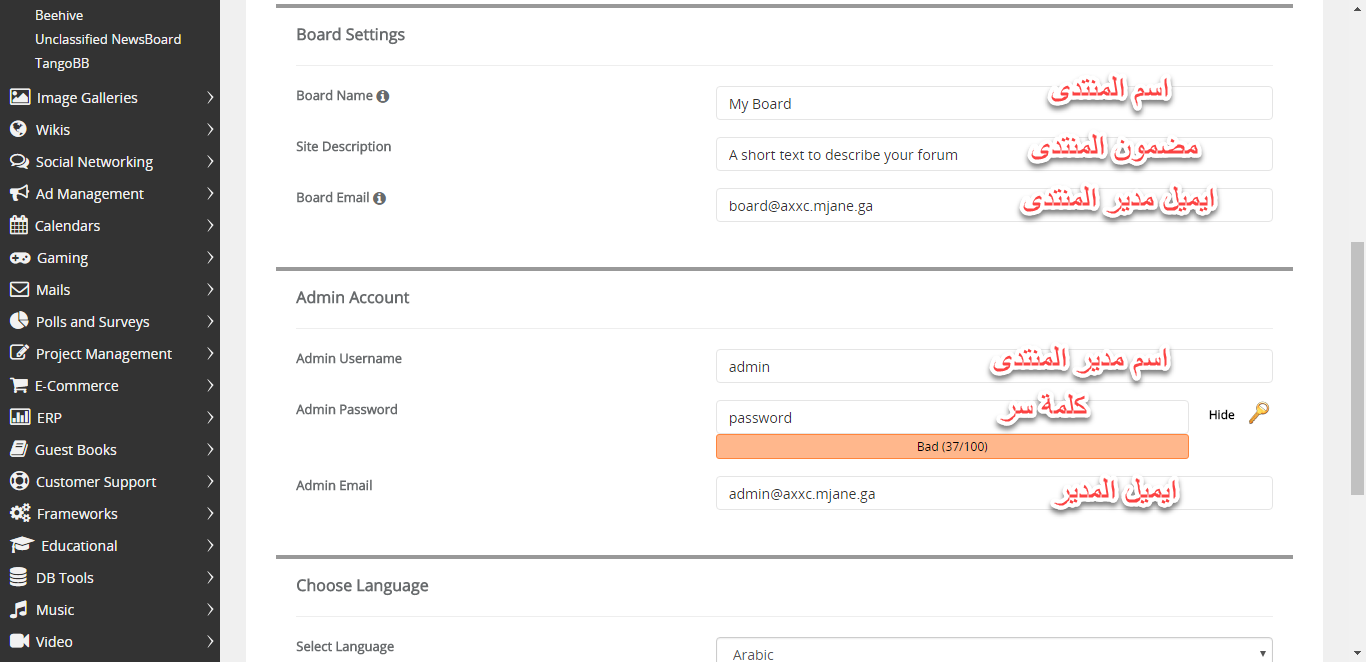Click the Board Name info icon
Image resolution: width=1366 pixels, height=662 pixels.
coord(383,96)
